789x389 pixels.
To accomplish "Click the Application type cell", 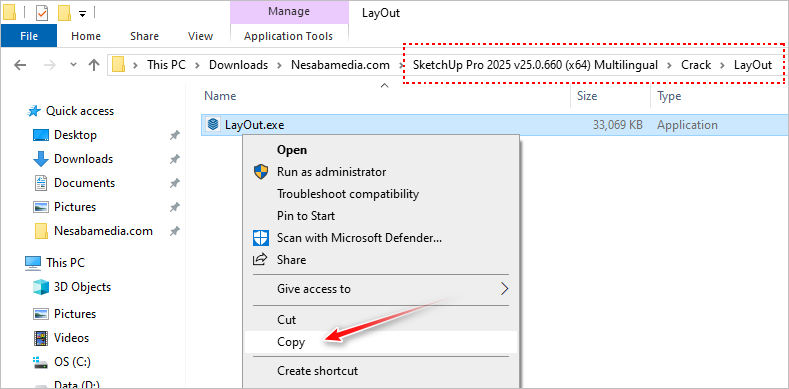I will (x=687, y=125).
